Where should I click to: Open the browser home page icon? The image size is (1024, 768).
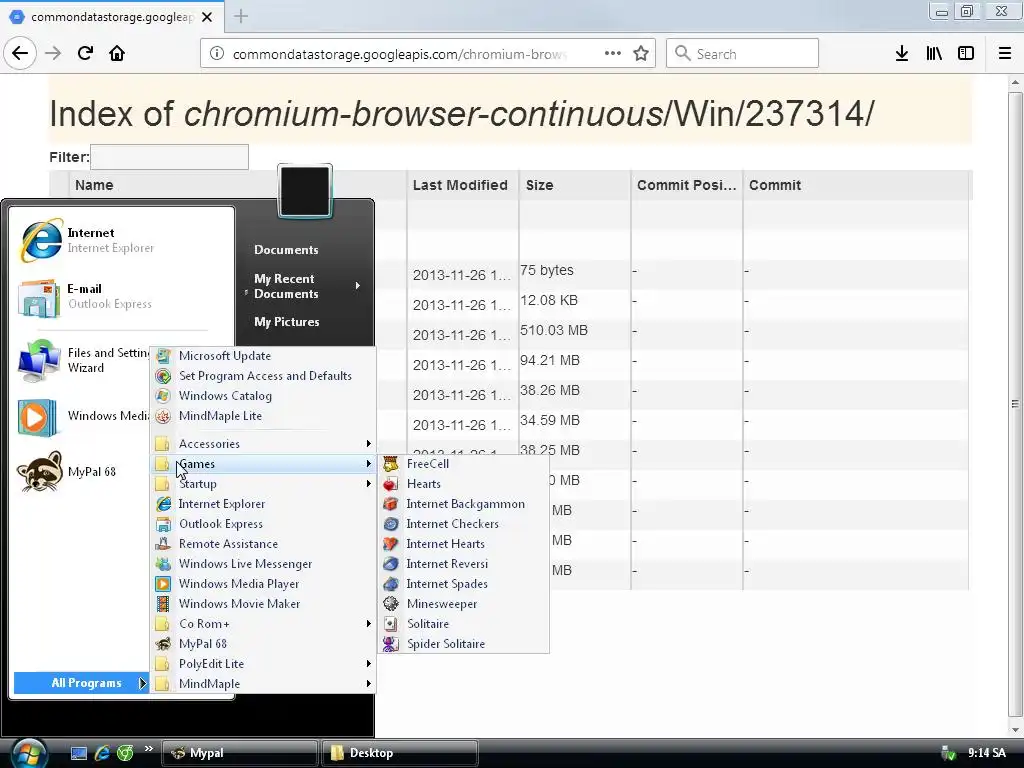(x=117, y=53)
